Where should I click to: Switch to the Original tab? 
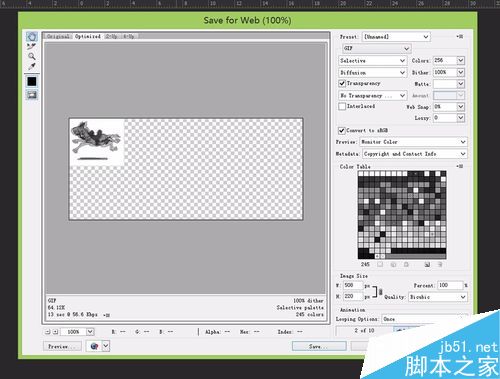tap(58, 36)
